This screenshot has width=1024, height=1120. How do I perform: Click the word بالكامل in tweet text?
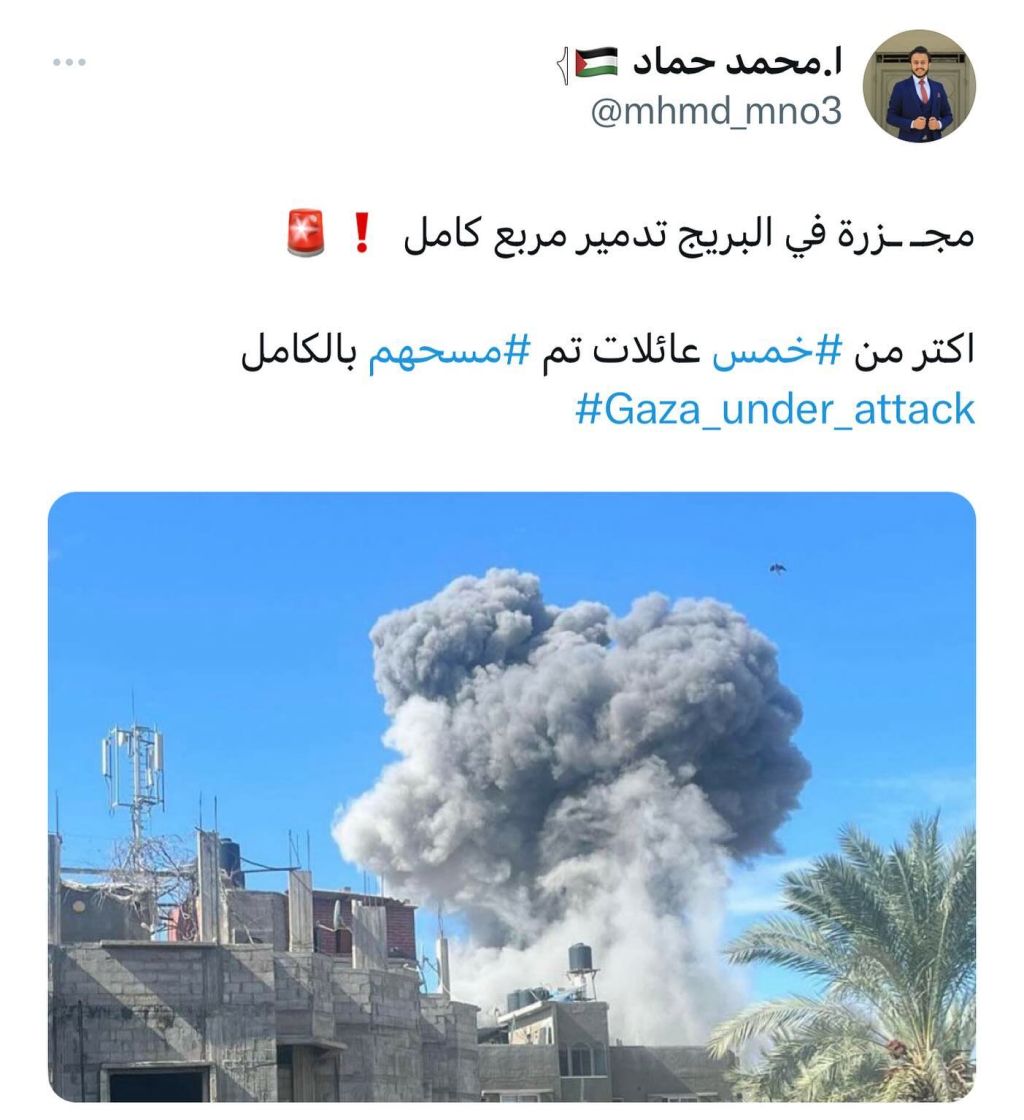299,351
